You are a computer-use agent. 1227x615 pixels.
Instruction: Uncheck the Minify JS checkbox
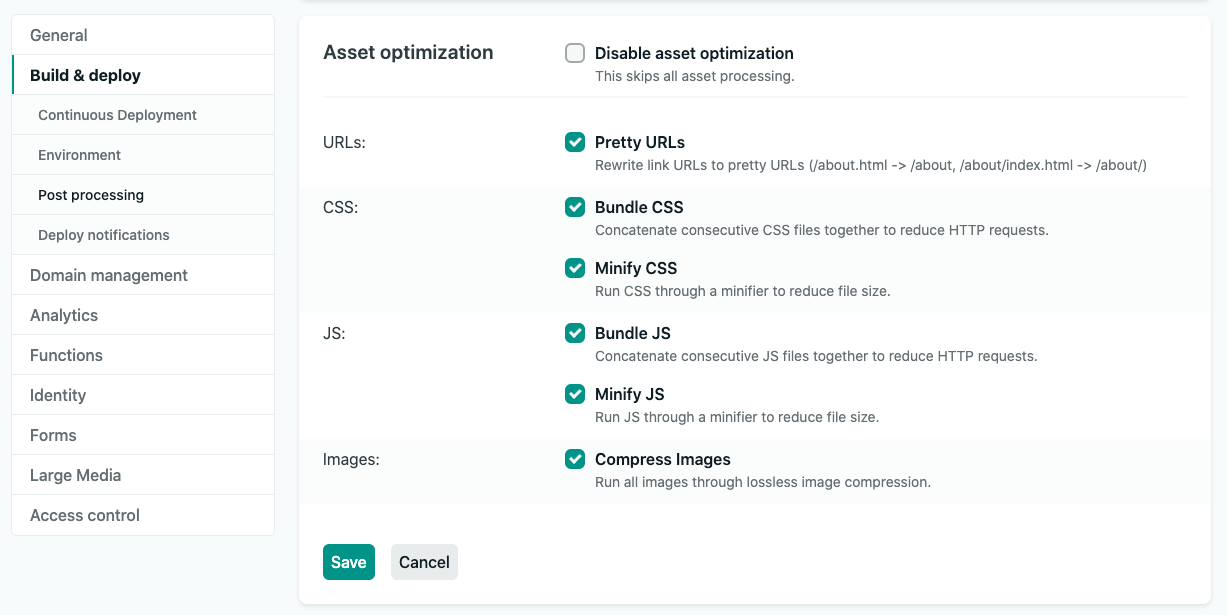(575, 394)
